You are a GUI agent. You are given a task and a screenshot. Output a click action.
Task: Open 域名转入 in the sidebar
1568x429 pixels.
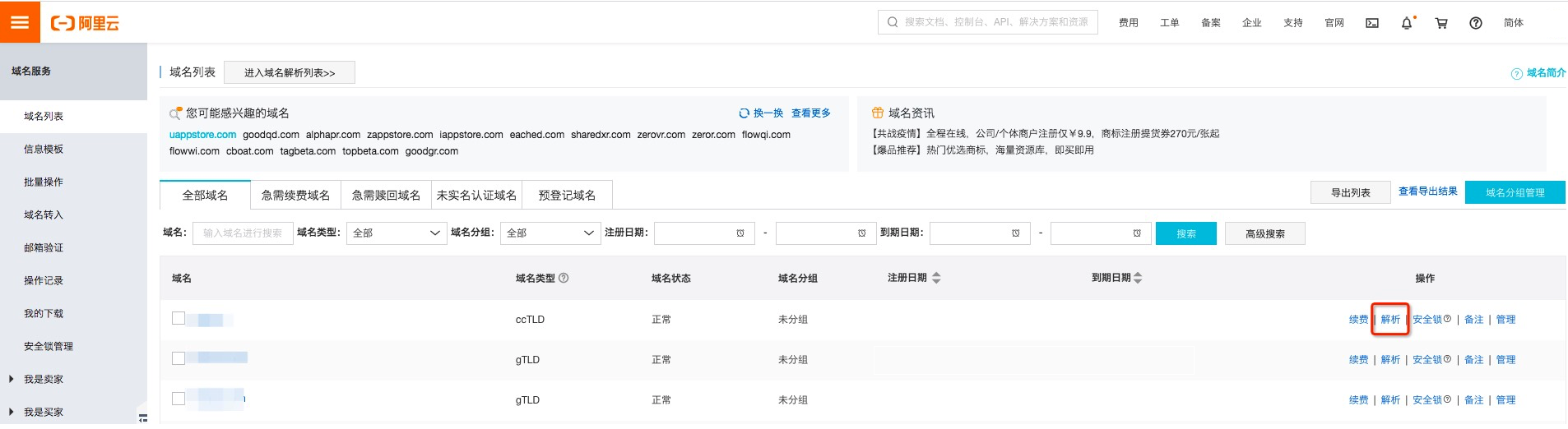pyautogui.click(x=44, y=215)
